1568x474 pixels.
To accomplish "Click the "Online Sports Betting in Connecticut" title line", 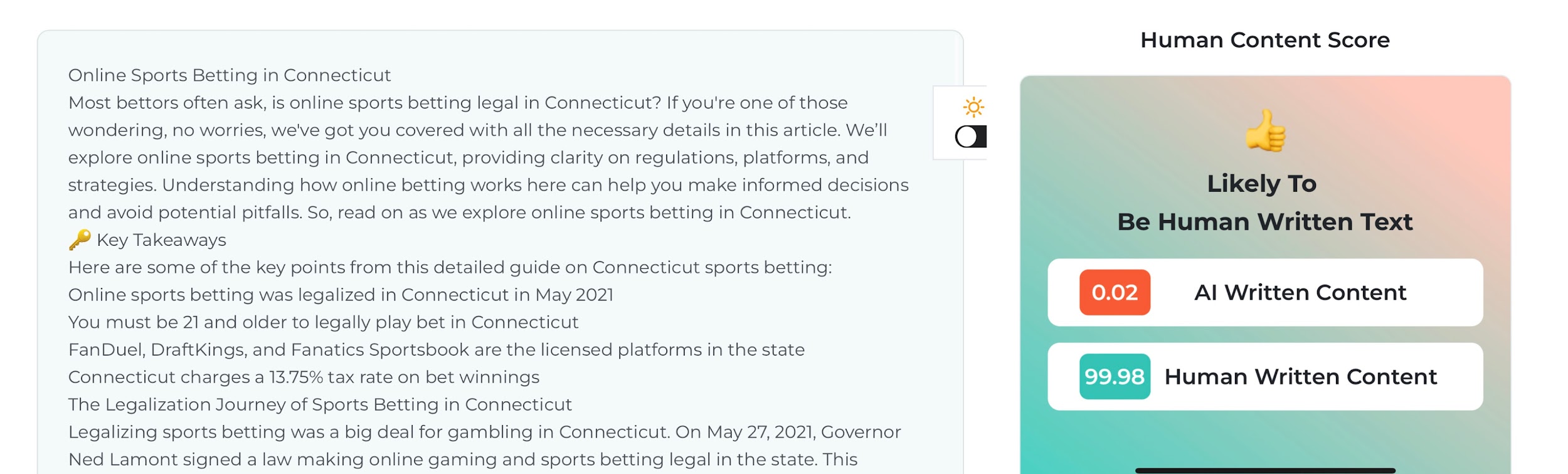I will [x=229, y=75].
